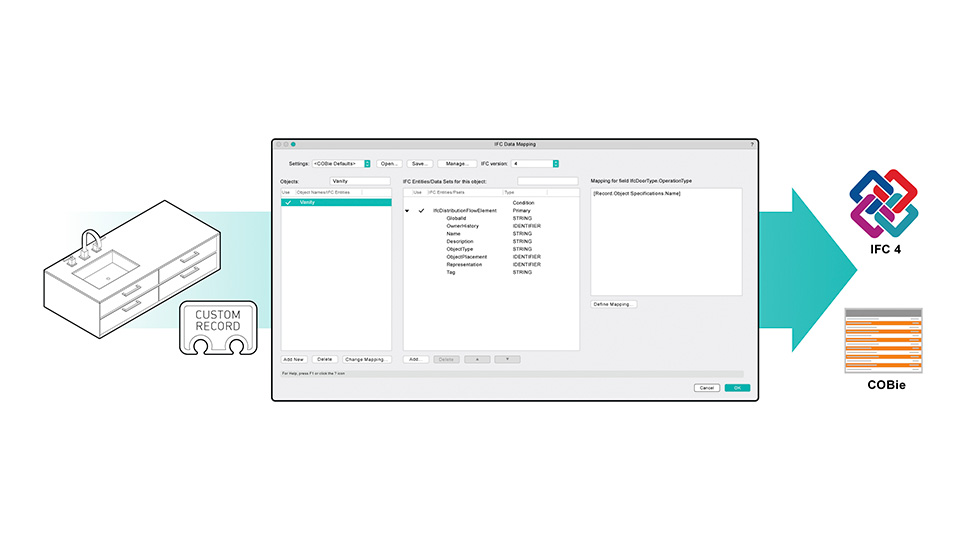The image size is (960, 540).
Task: Click the Type column header
Action: [x=509, y=192]
